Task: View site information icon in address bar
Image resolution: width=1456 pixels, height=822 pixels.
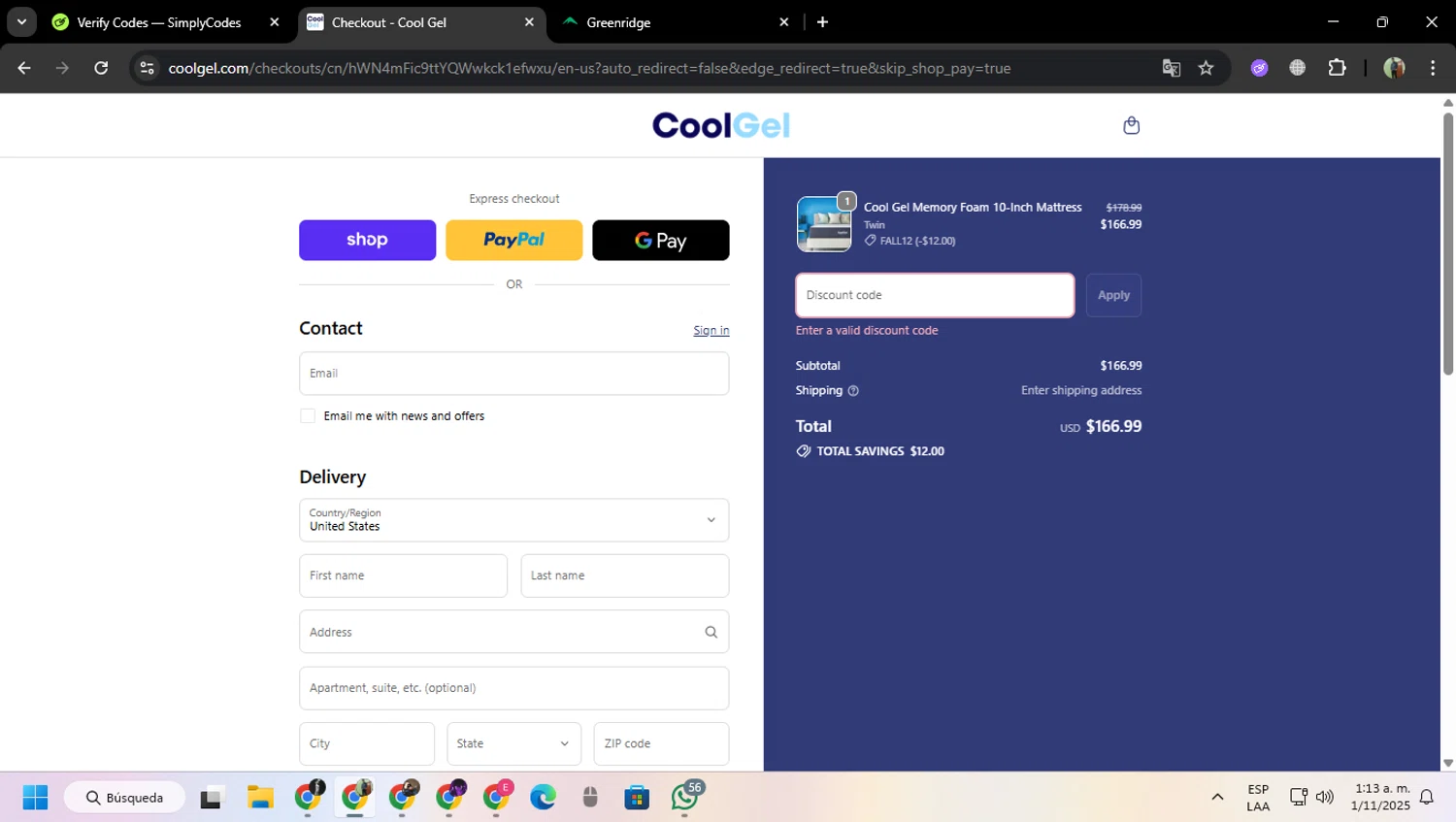Action: [x=147, y=68]
